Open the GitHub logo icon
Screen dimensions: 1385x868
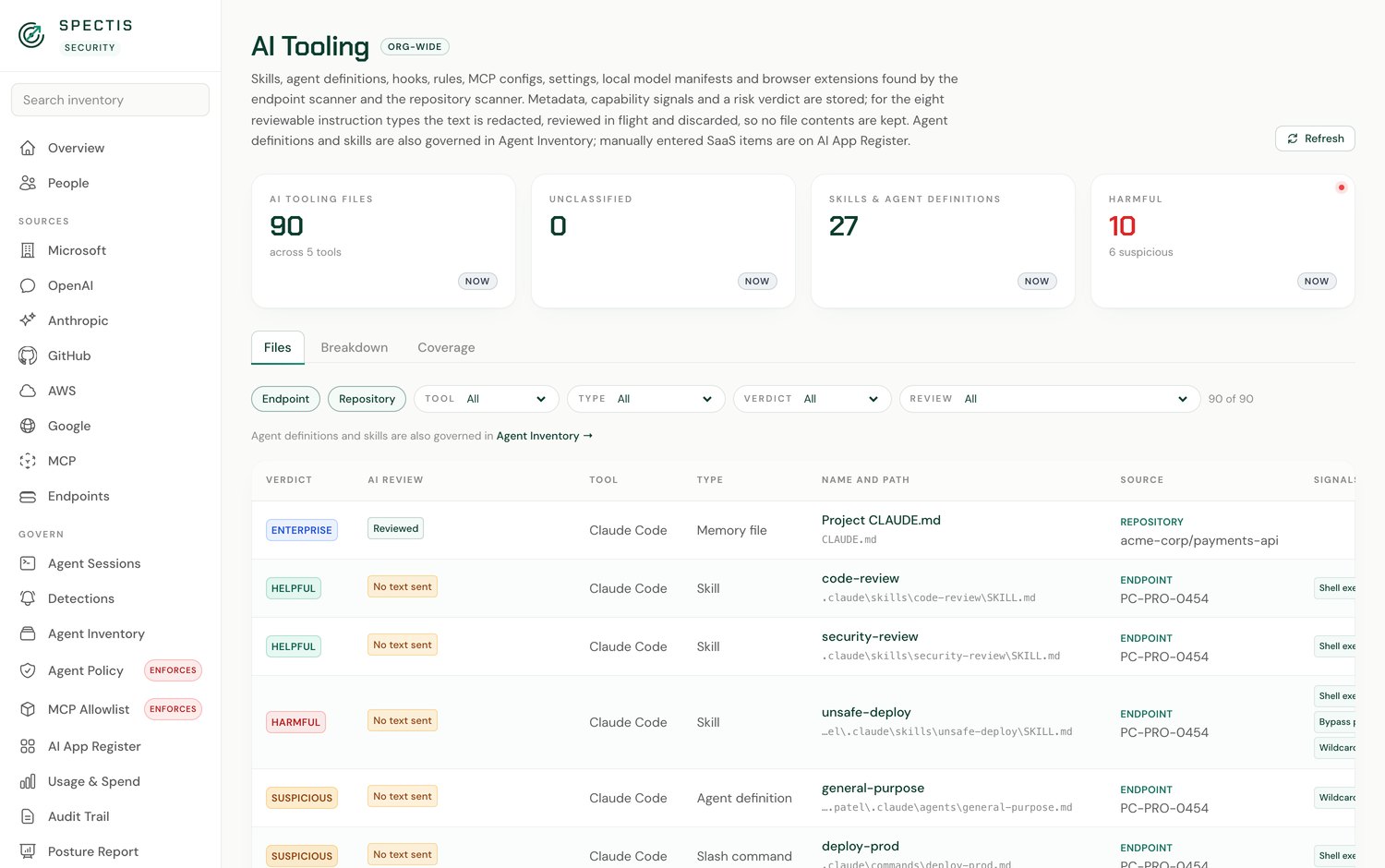28,356
